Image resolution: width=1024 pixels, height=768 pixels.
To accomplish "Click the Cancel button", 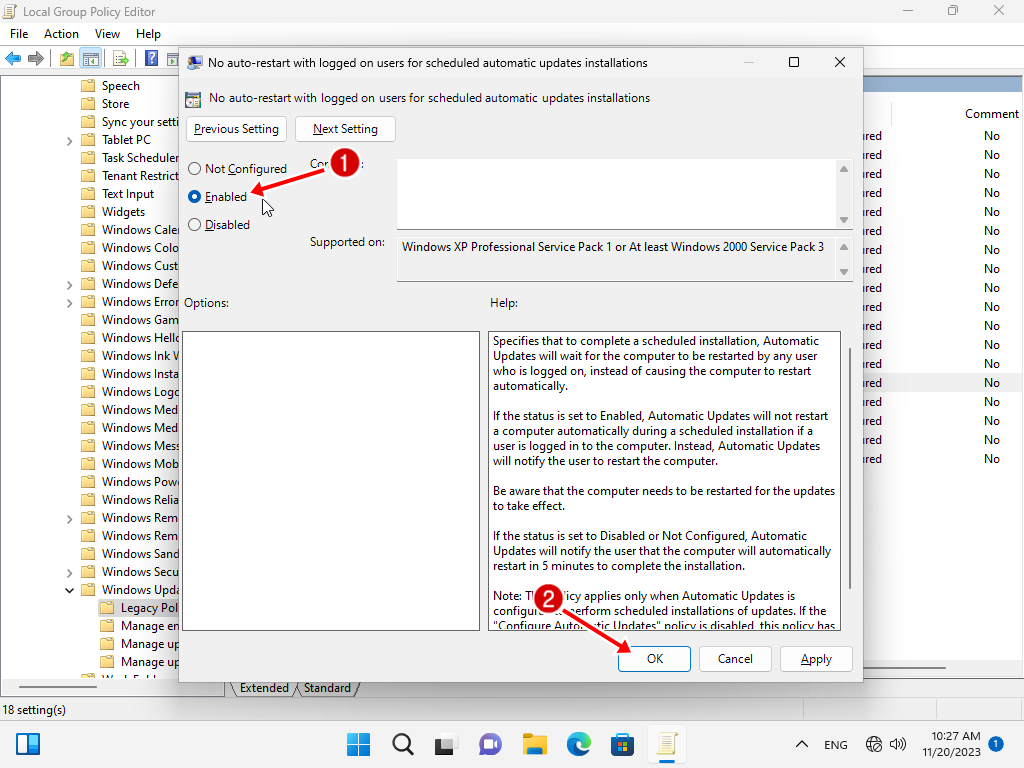I will (735, 659).
